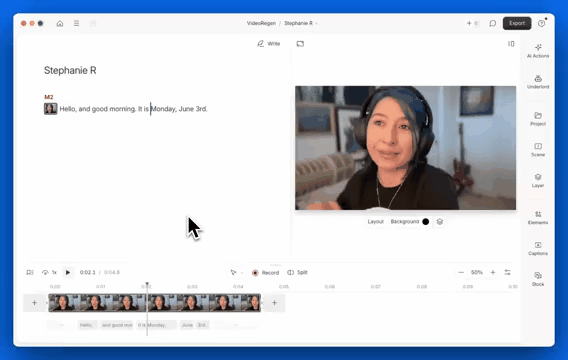Screen dimensions: 568x360
Task: Click the Export button
Action: click(517, 23)
